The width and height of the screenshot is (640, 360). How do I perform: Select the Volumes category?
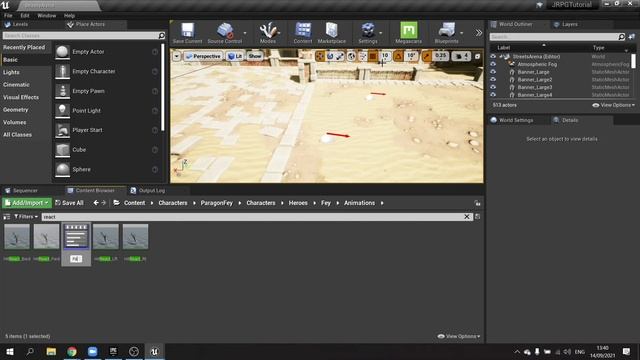(x=15, y=122)
